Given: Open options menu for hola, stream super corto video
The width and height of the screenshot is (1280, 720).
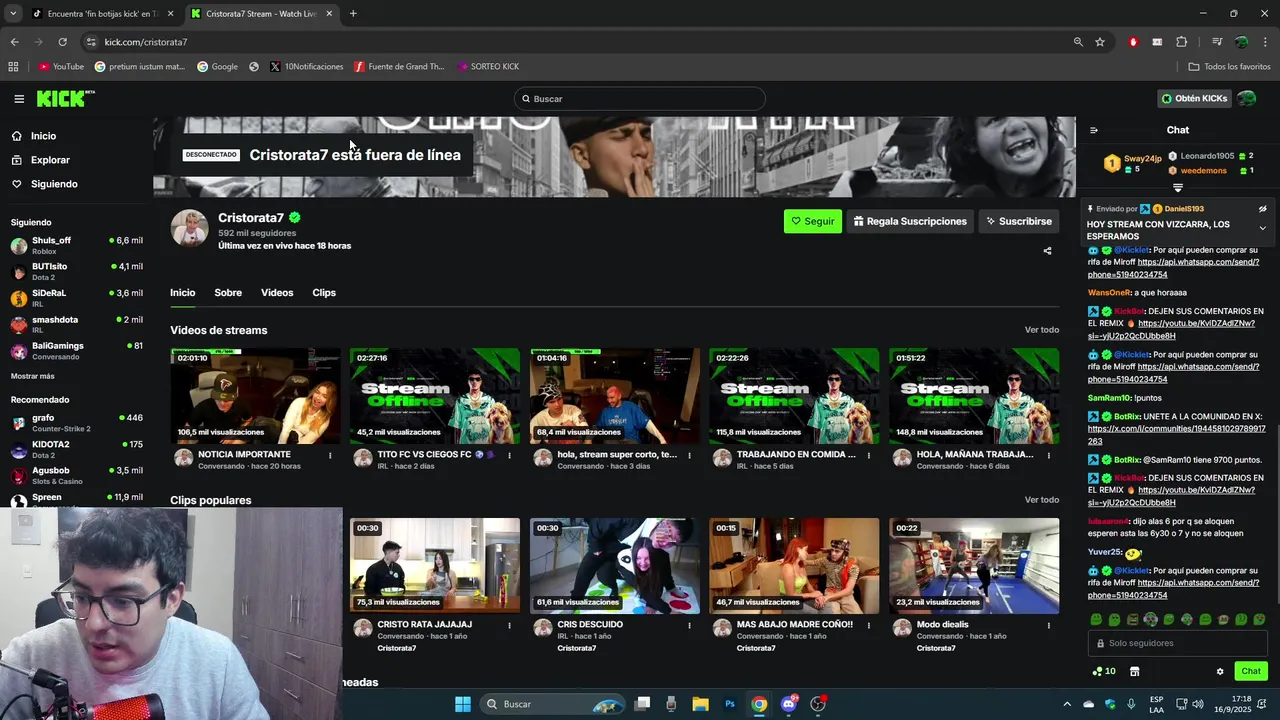Looking at the screenshot, I should click(x=689, y=455).
